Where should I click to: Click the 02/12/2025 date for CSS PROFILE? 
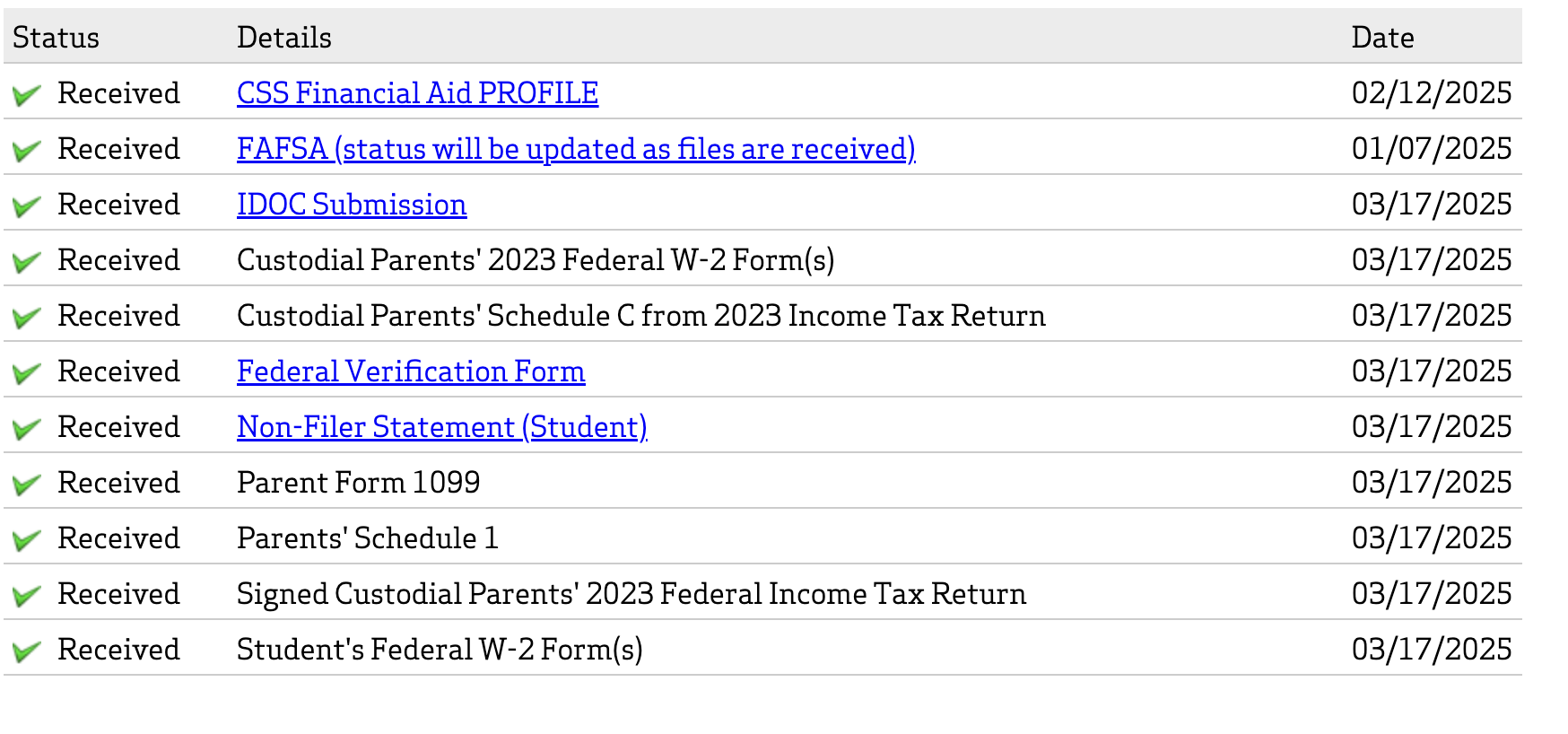tap(1431, 93)
